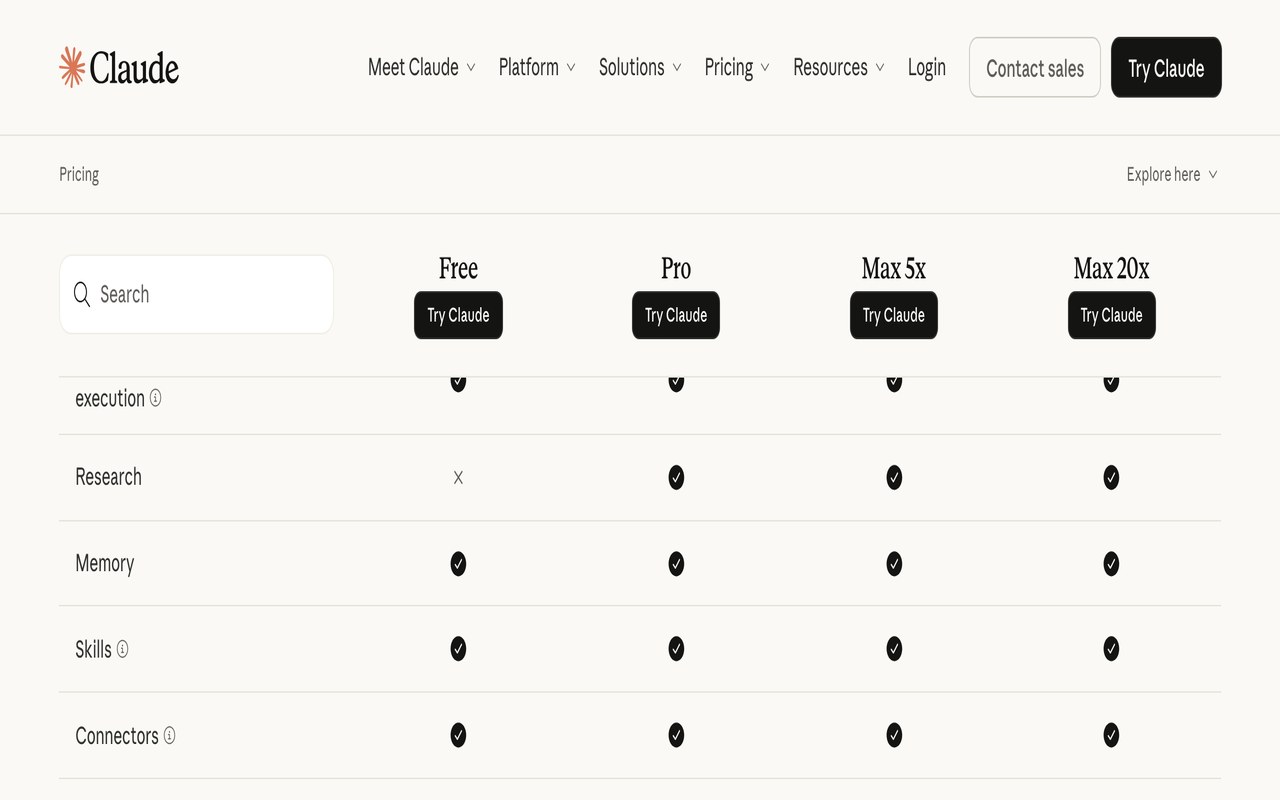This screenshot has width=1280, height=800.
Task: Select the Pro plan heading
Action: pyautogui.click(x=676, y=268)
